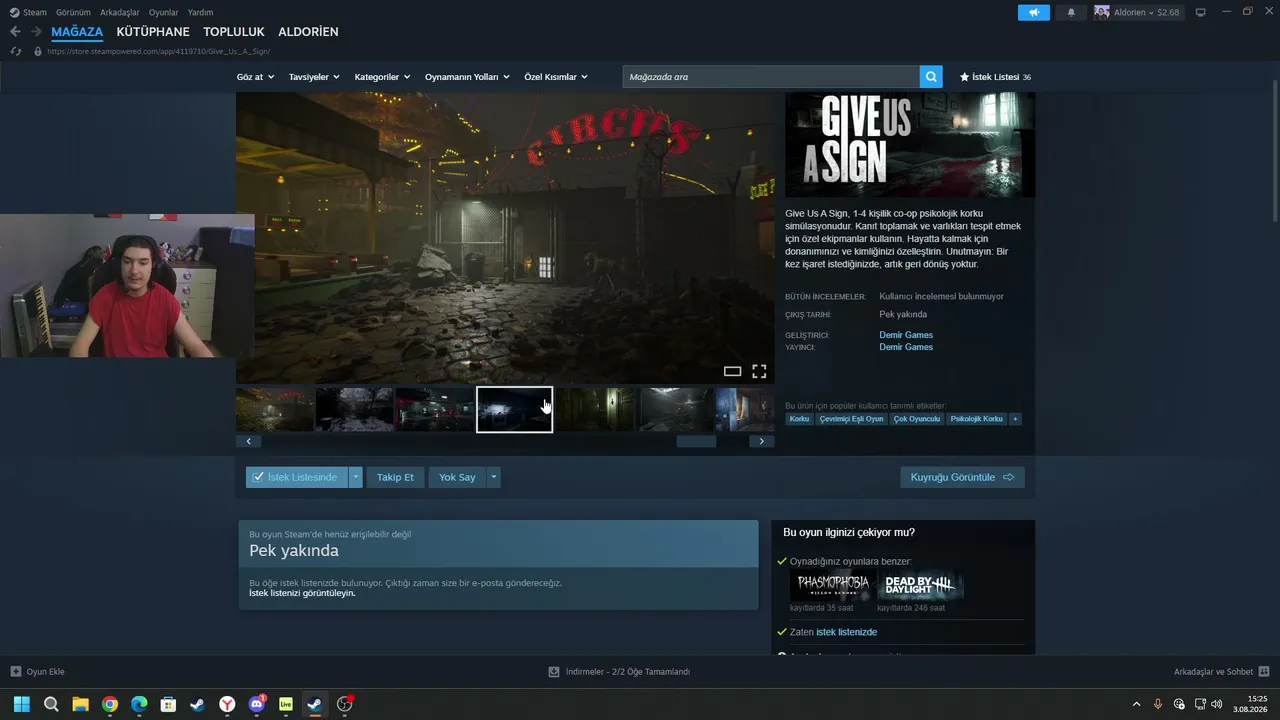Viewport: 1280px width, 720px height.
Task: Select the red CIRCUS sign screenshot thumbnail
Action: coord(275,409)
